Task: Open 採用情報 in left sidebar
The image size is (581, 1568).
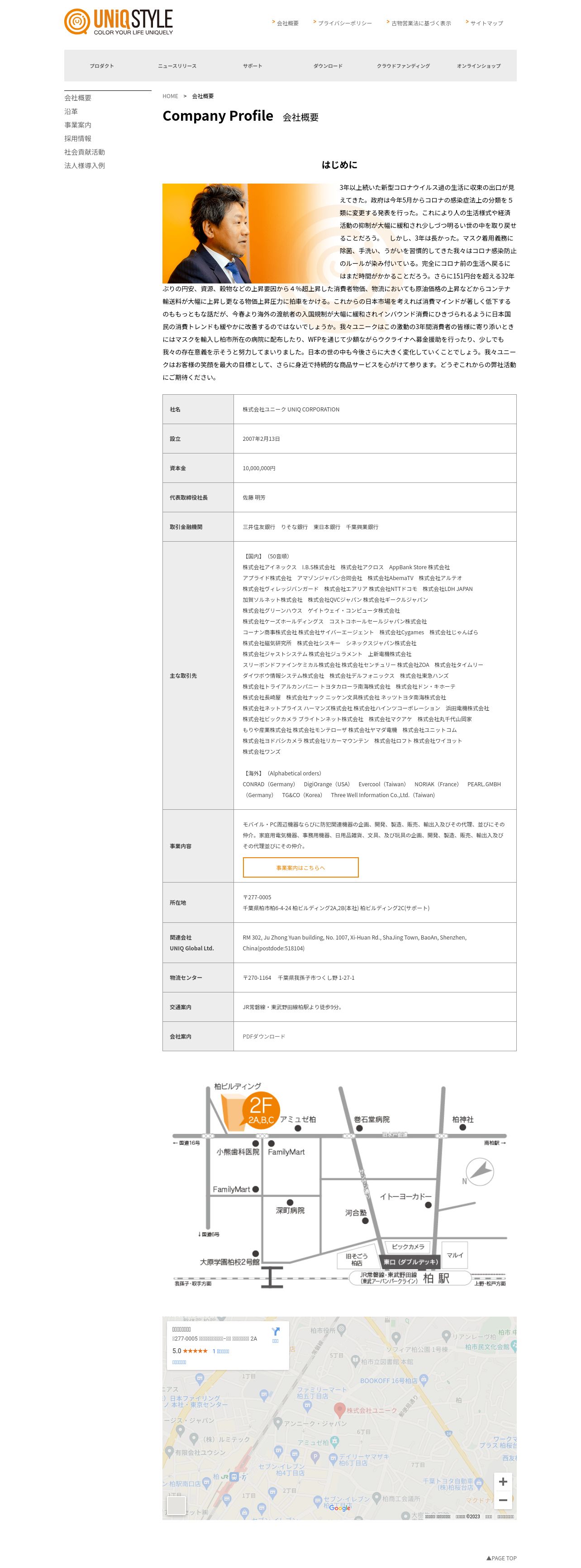Action: click(x=78, y=139)
